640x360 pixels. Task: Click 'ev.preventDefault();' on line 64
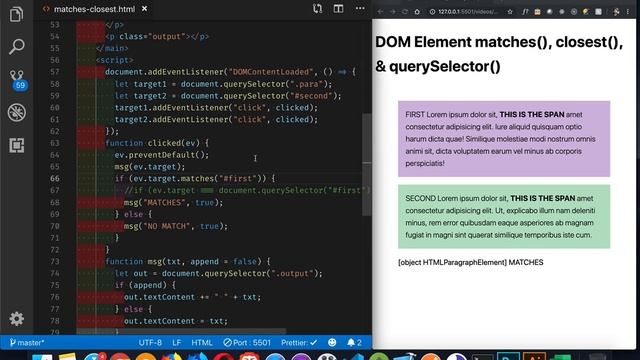[162, 155]
